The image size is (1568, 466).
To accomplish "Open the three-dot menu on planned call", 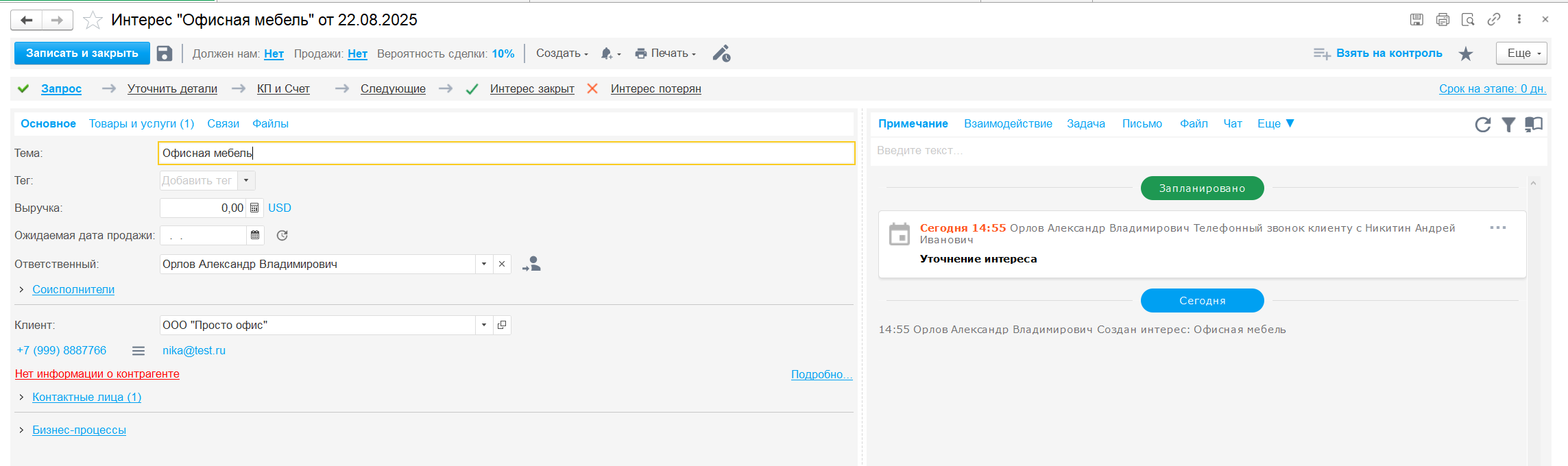I will pos(1497,228).
